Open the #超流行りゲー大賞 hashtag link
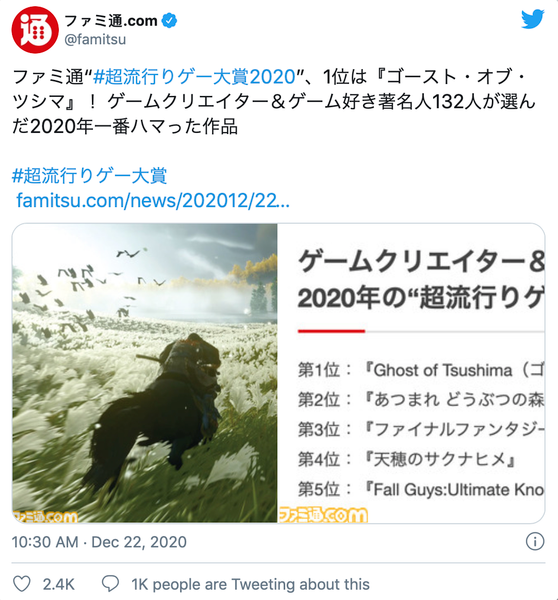Screen dimensions: 558x600 pos(90,176)
